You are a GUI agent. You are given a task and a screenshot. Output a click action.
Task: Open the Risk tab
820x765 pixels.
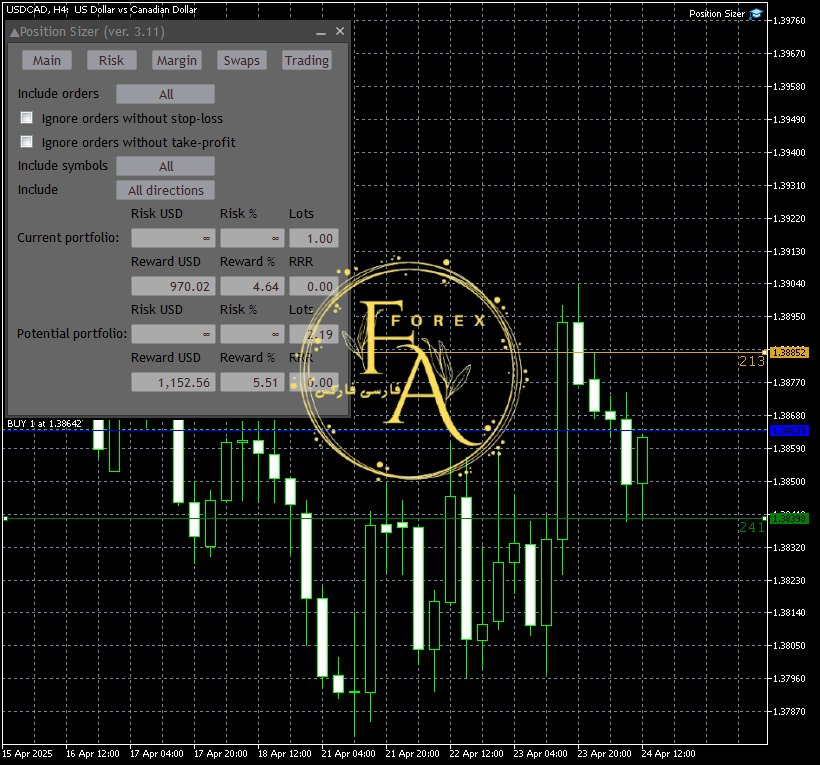point(111,60)
